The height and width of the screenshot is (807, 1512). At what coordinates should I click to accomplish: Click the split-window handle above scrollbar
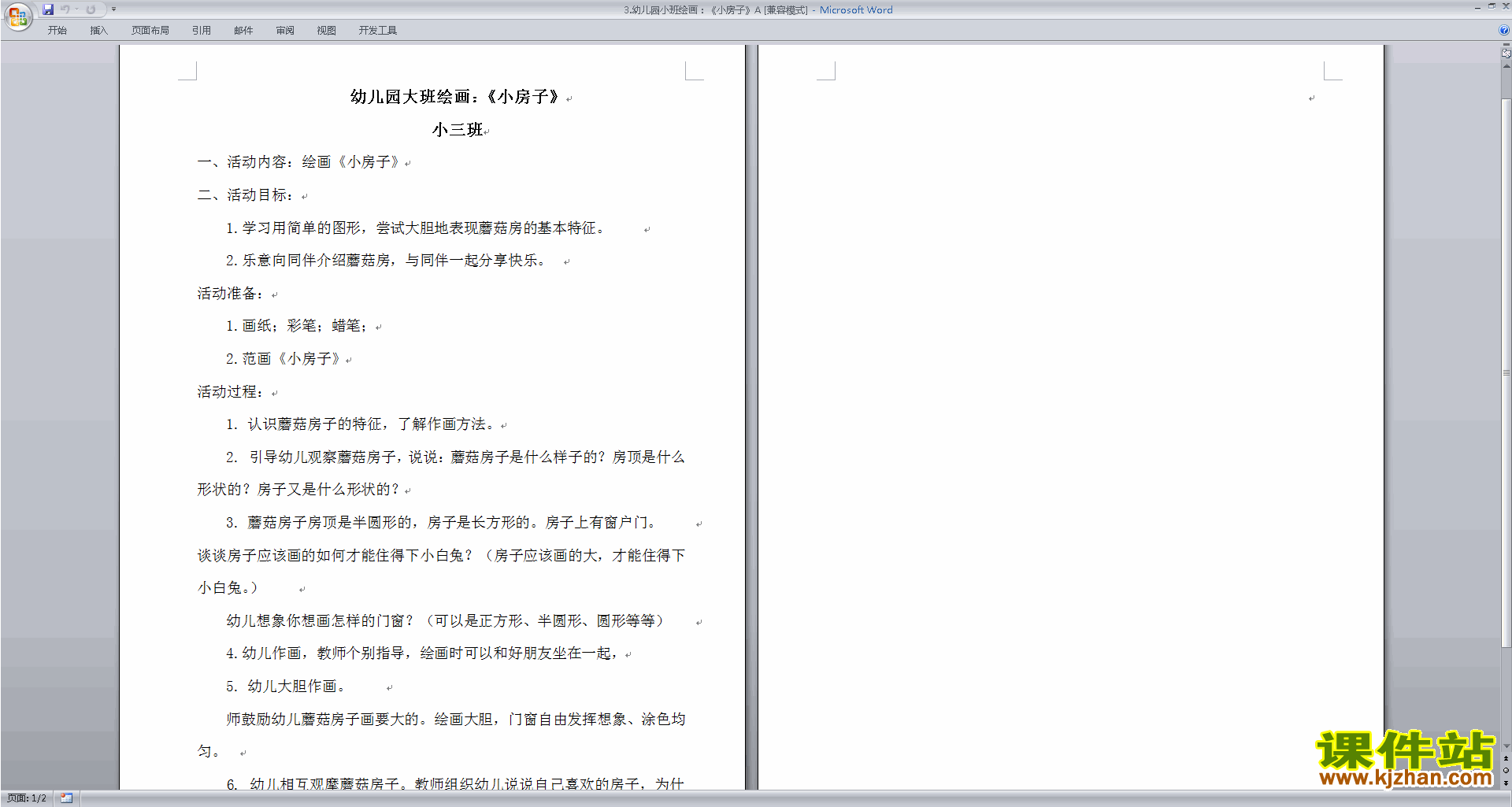tap(1506, 46)
